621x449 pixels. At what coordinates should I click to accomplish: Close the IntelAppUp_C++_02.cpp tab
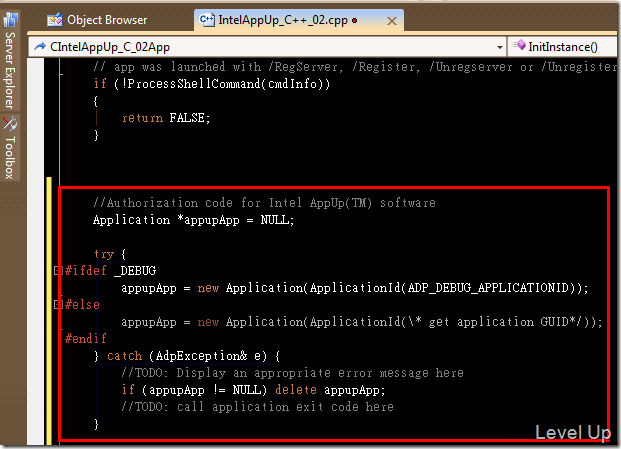[x=392, y=21]
